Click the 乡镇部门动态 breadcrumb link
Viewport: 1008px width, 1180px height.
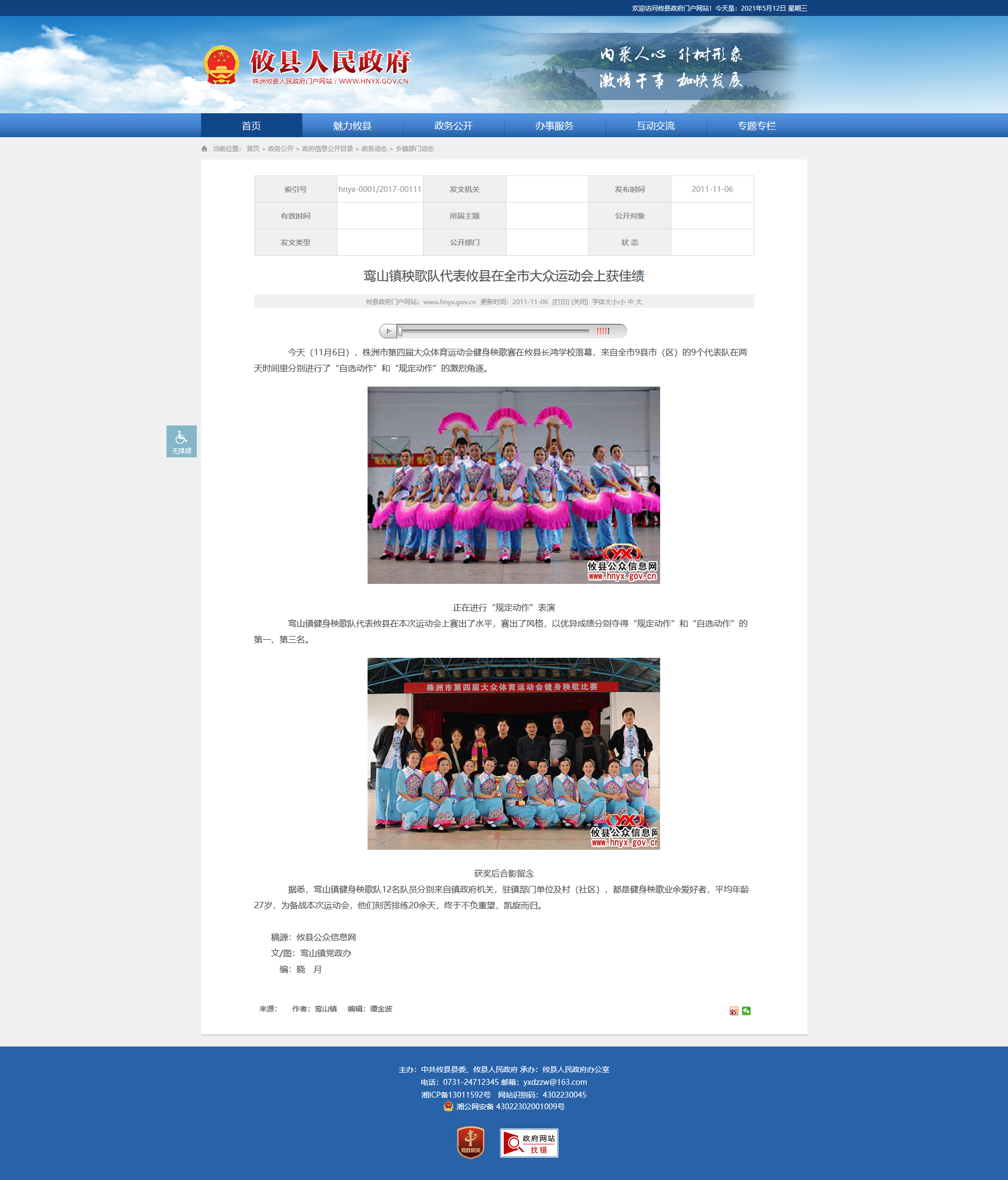click(415, 149)
